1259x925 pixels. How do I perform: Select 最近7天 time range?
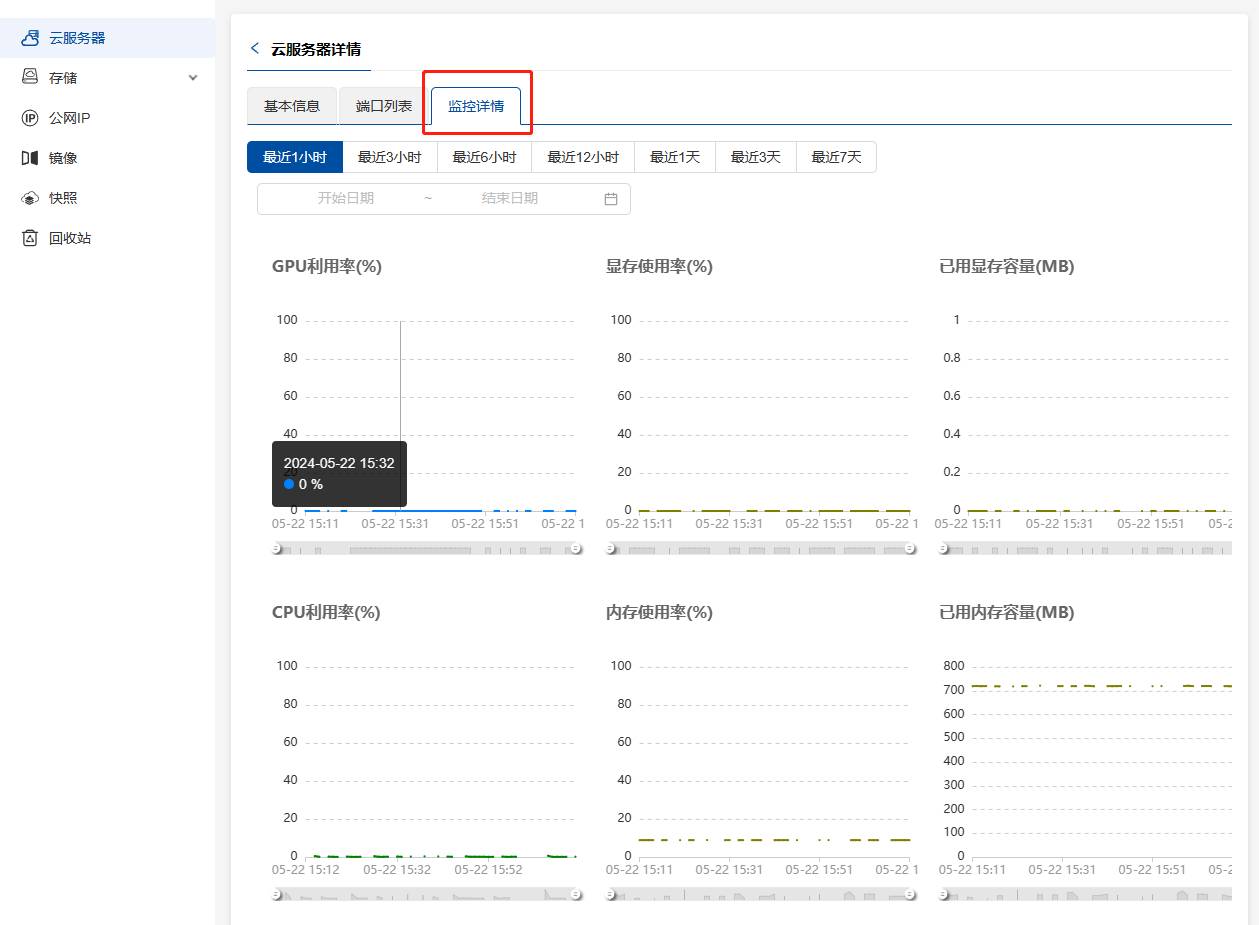tap(836, 157)
